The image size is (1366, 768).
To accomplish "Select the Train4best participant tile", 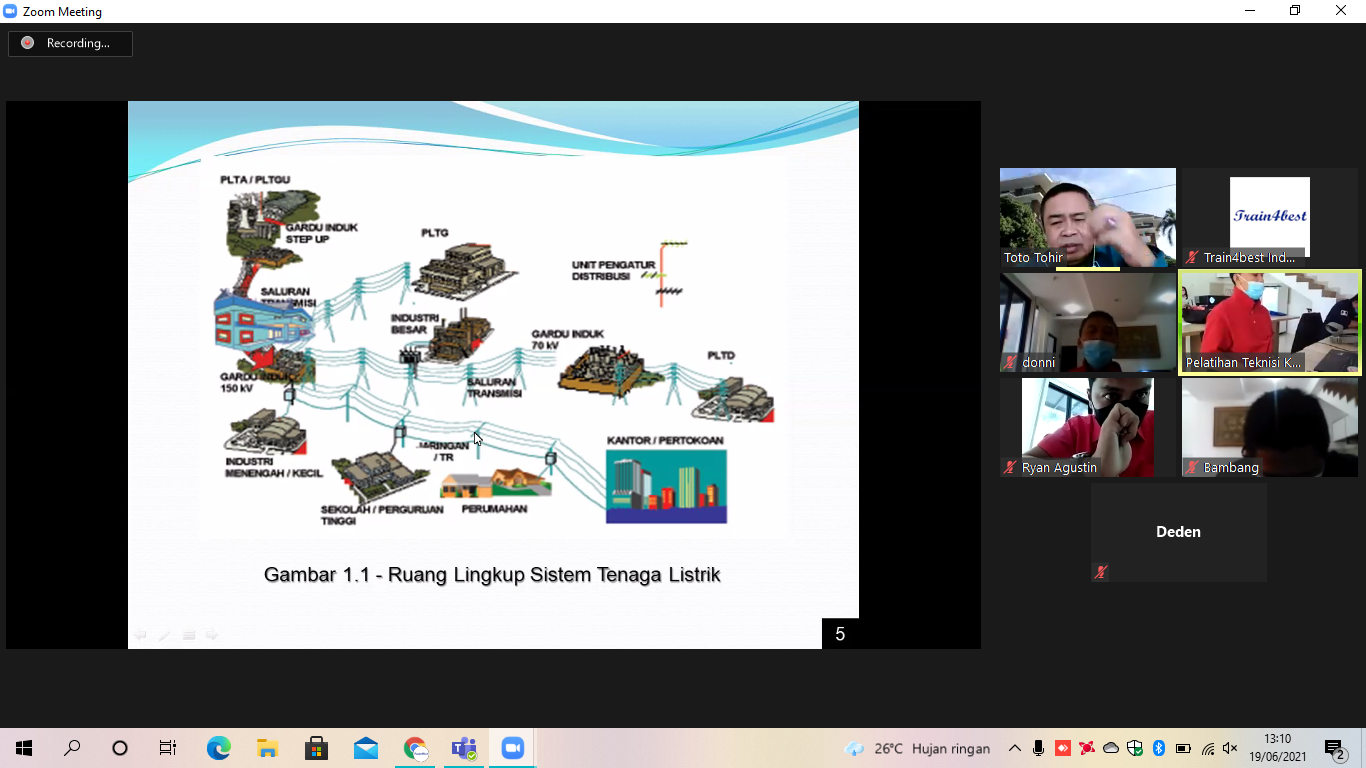I will (x=1269, y=216).
